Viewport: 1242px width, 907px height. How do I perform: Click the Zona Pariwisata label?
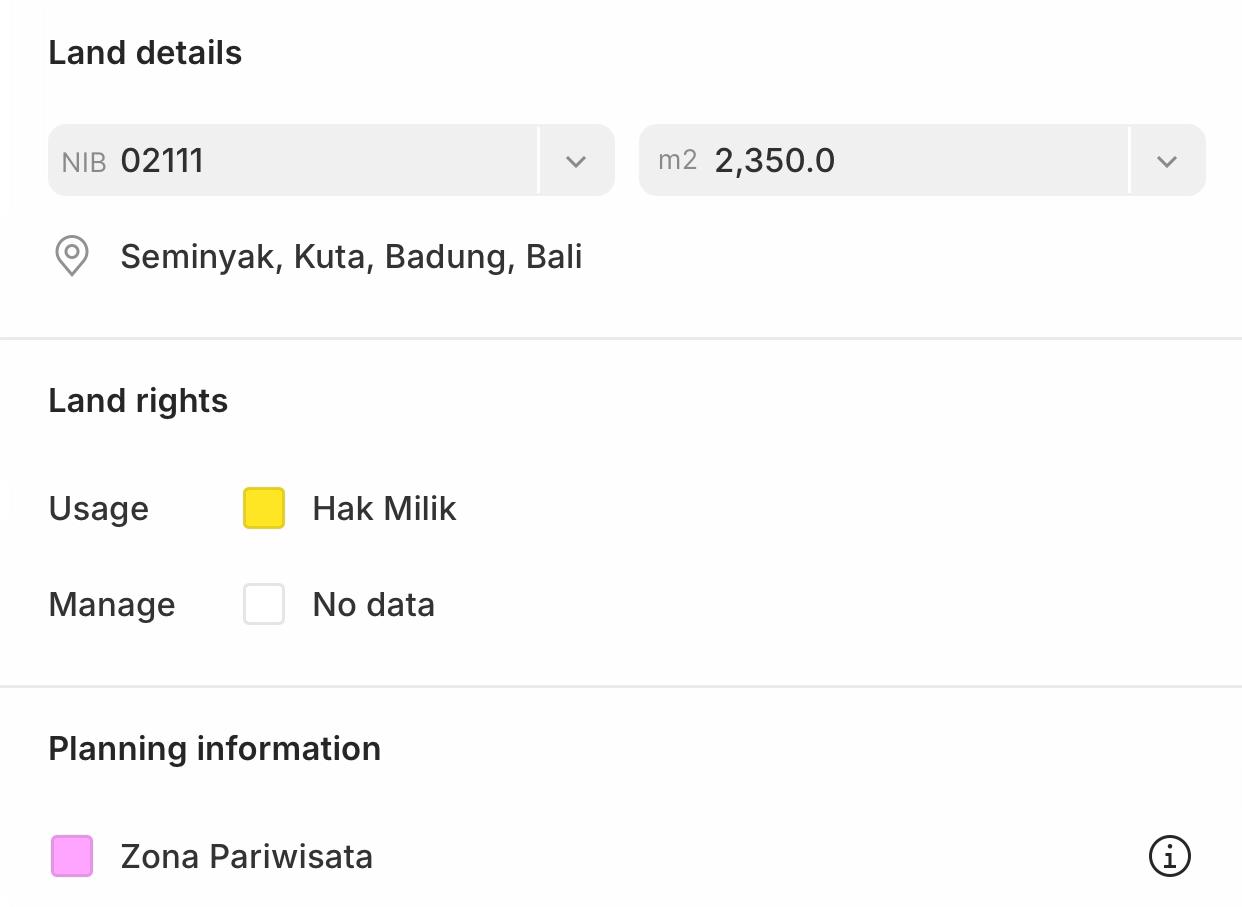tap(246, 857)
